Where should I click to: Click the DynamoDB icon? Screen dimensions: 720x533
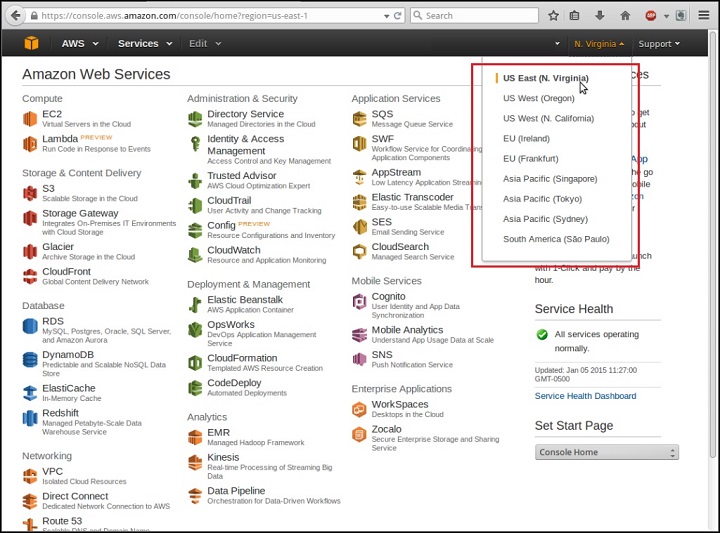click(30, 359)
